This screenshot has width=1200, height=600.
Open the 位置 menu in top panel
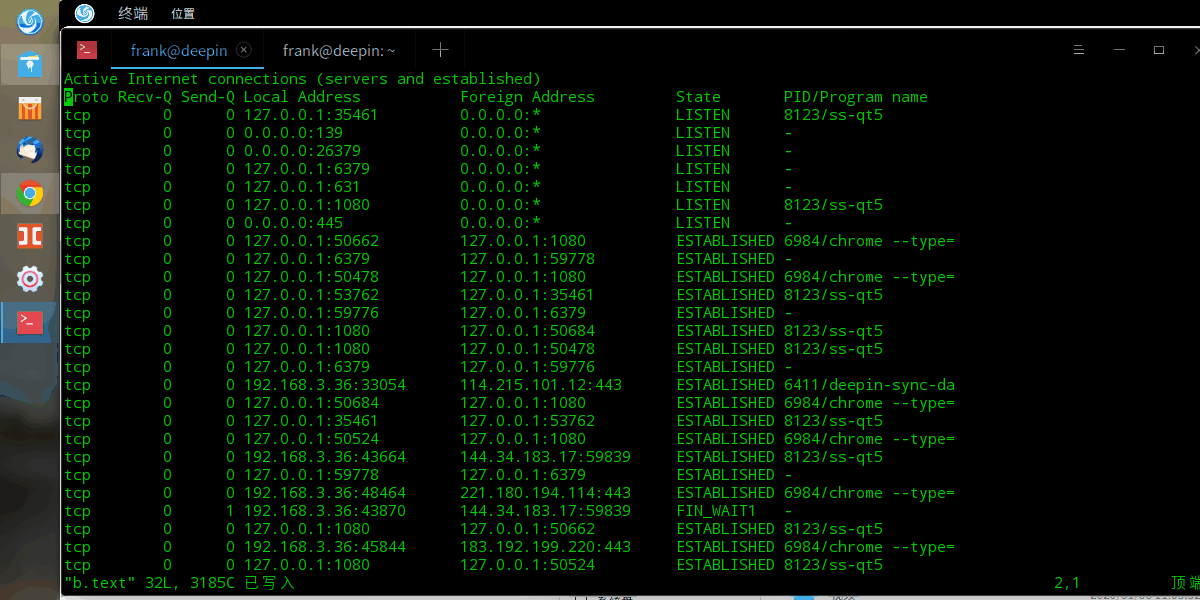click(x=183, y=13)
